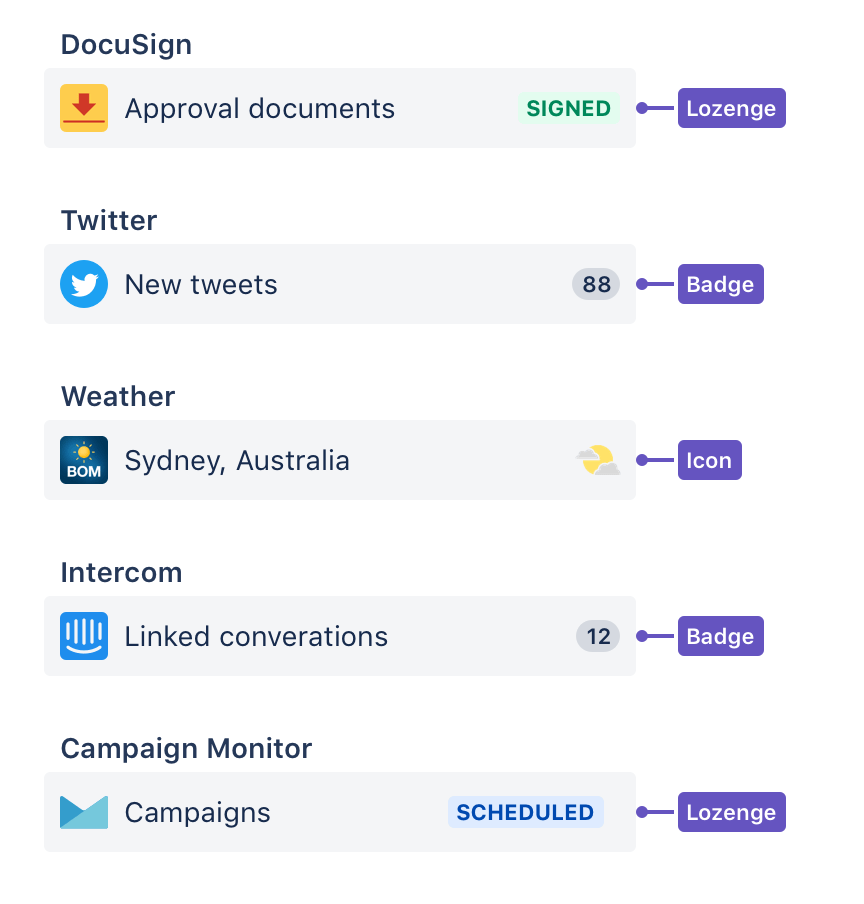Click the purple Icon annotation label
864x904 pixels.
[710, 460]
